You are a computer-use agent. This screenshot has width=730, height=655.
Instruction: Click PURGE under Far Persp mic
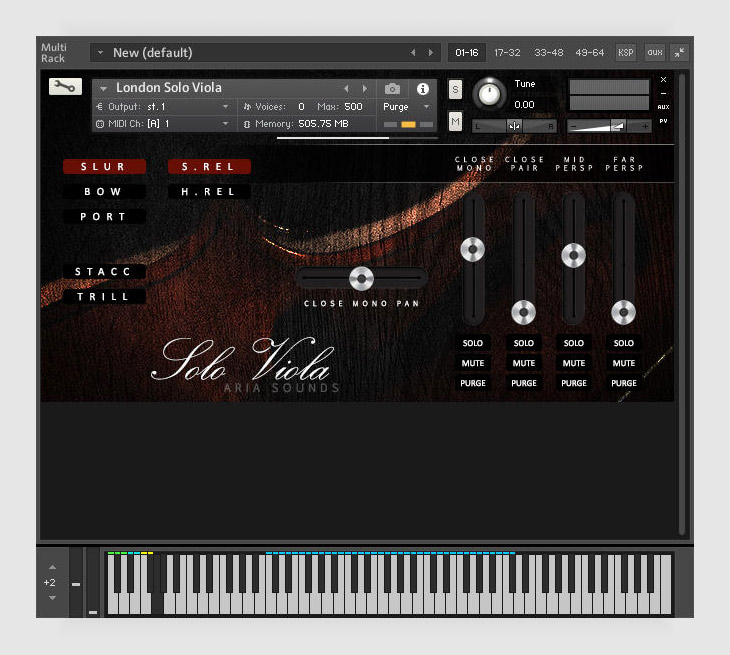(624, 383)
